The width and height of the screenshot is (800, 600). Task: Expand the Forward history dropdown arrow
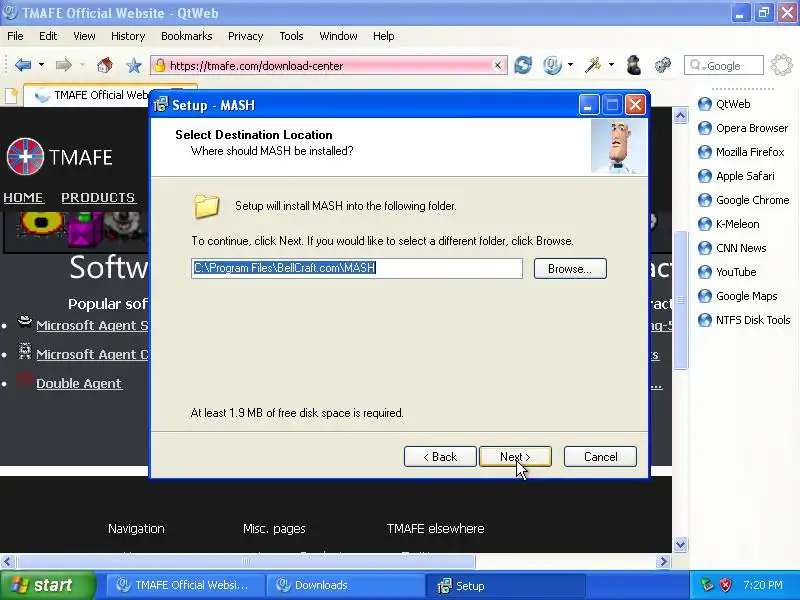coord(82,65)
